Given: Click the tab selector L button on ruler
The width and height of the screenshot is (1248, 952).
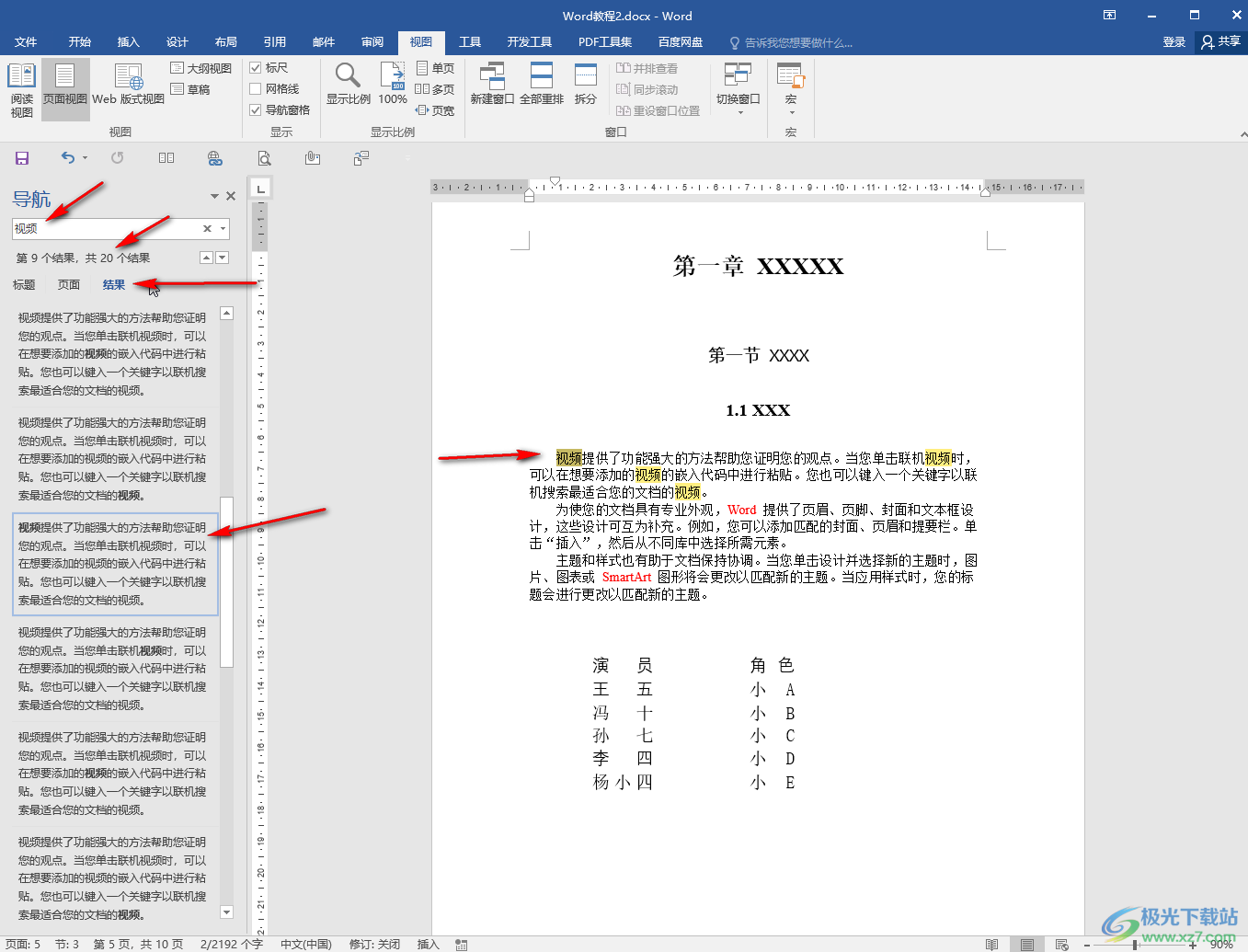Looking at the screenshot, I should (x=261, y=189).
